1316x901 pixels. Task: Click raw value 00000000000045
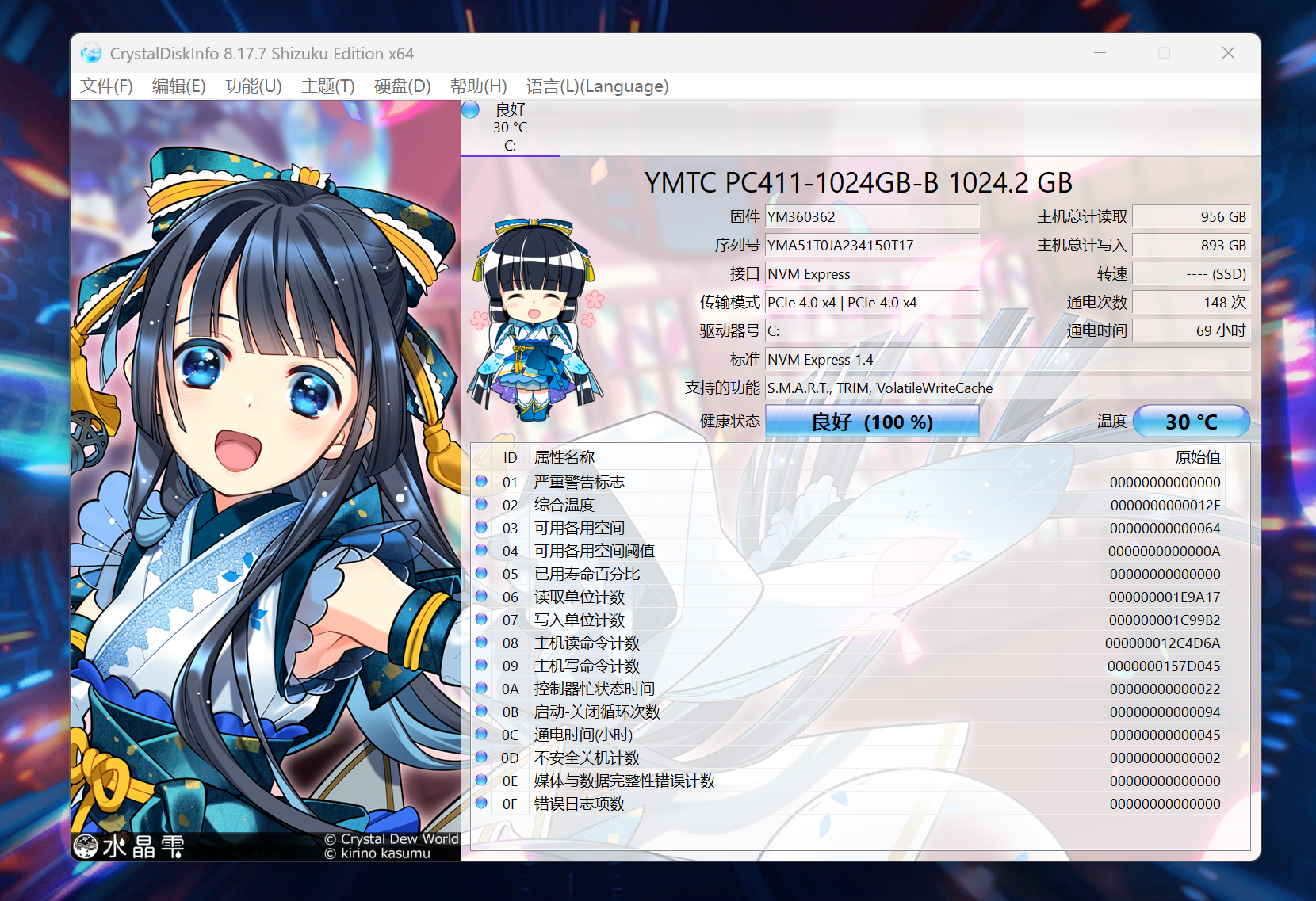1165,735
